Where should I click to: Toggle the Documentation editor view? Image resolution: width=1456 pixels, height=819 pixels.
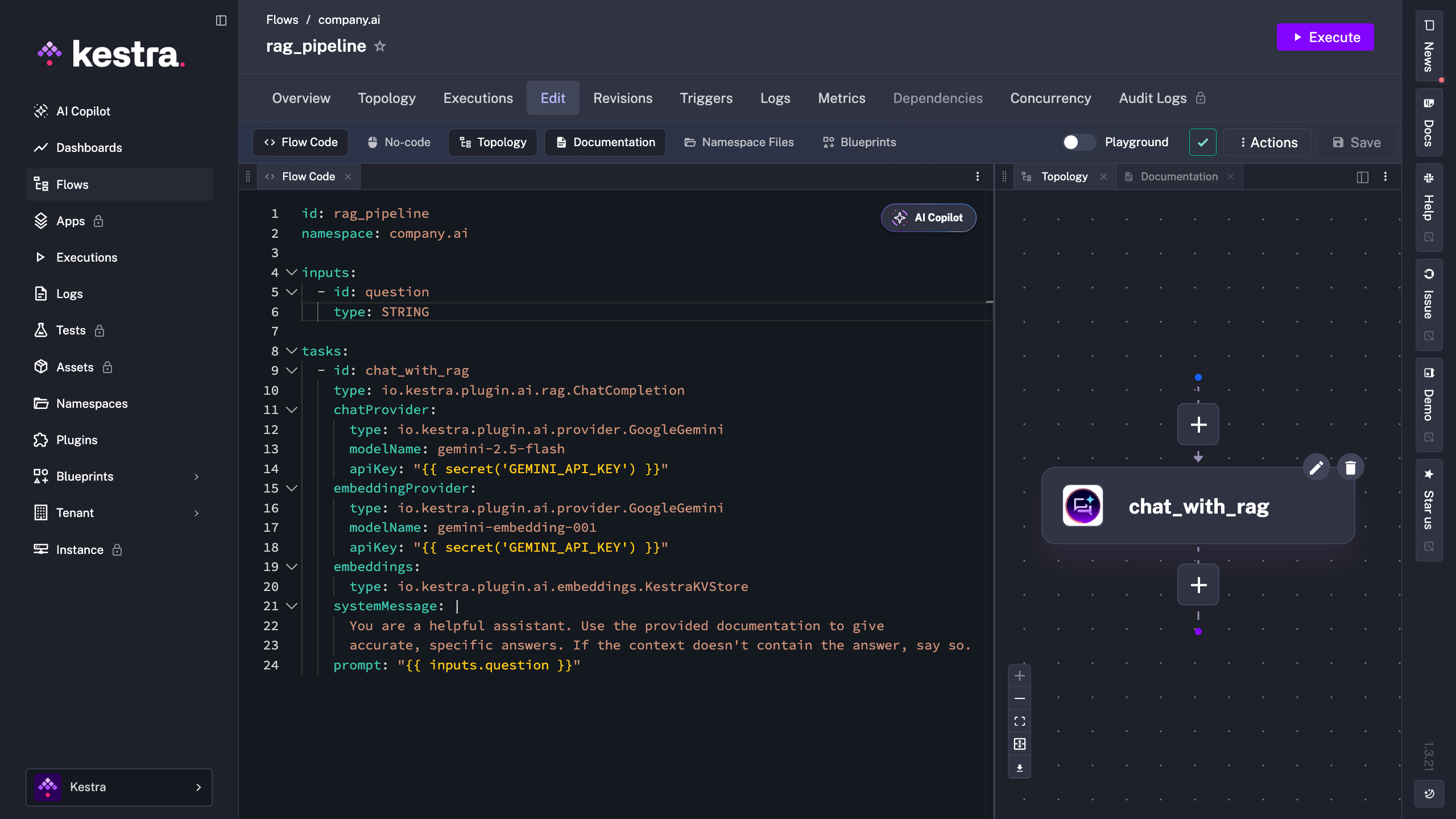click(605, 142)
